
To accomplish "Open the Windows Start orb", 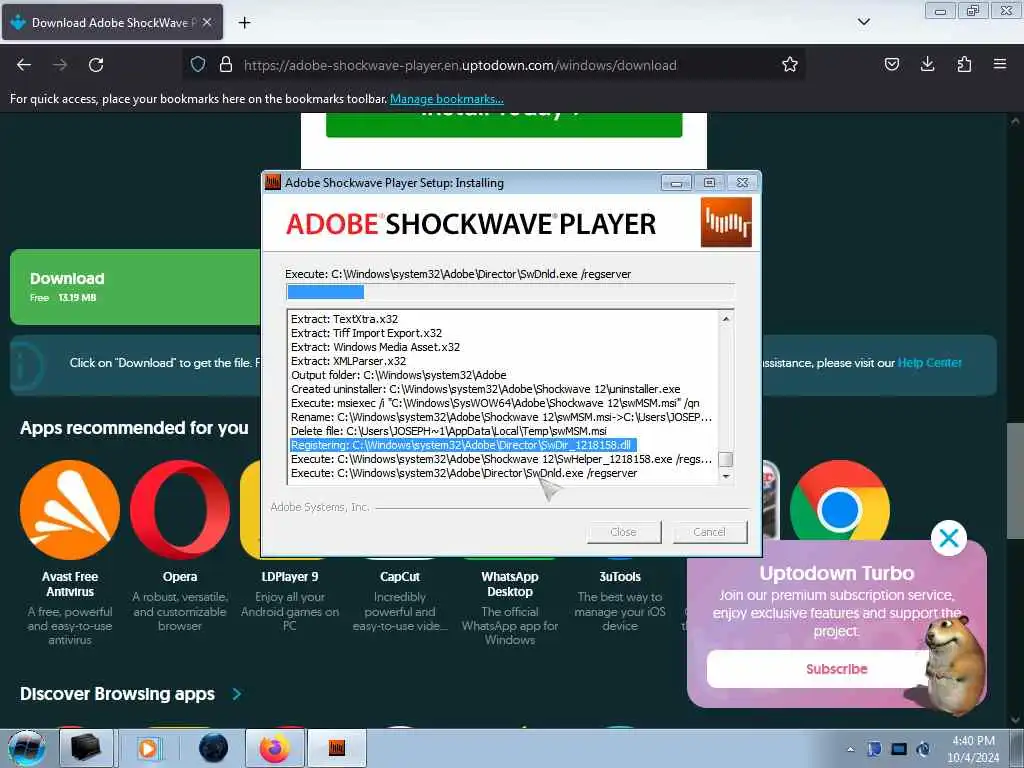I will [27, 748].
